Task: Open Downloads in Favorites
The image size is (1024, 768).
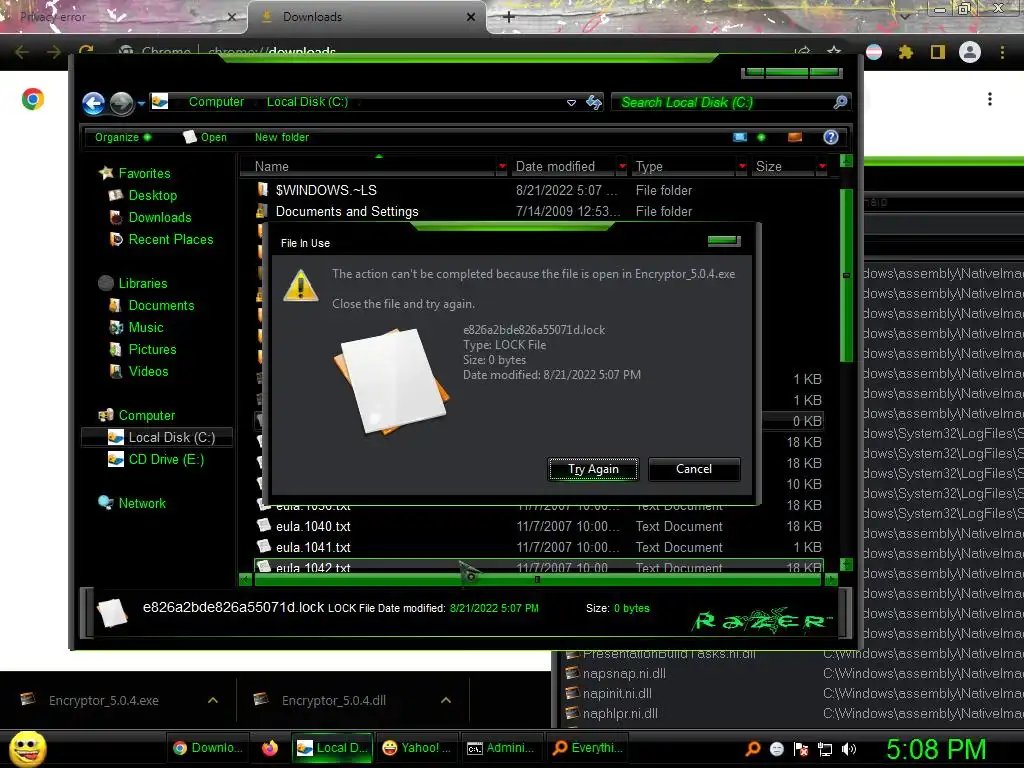Action: click(159, 217)
